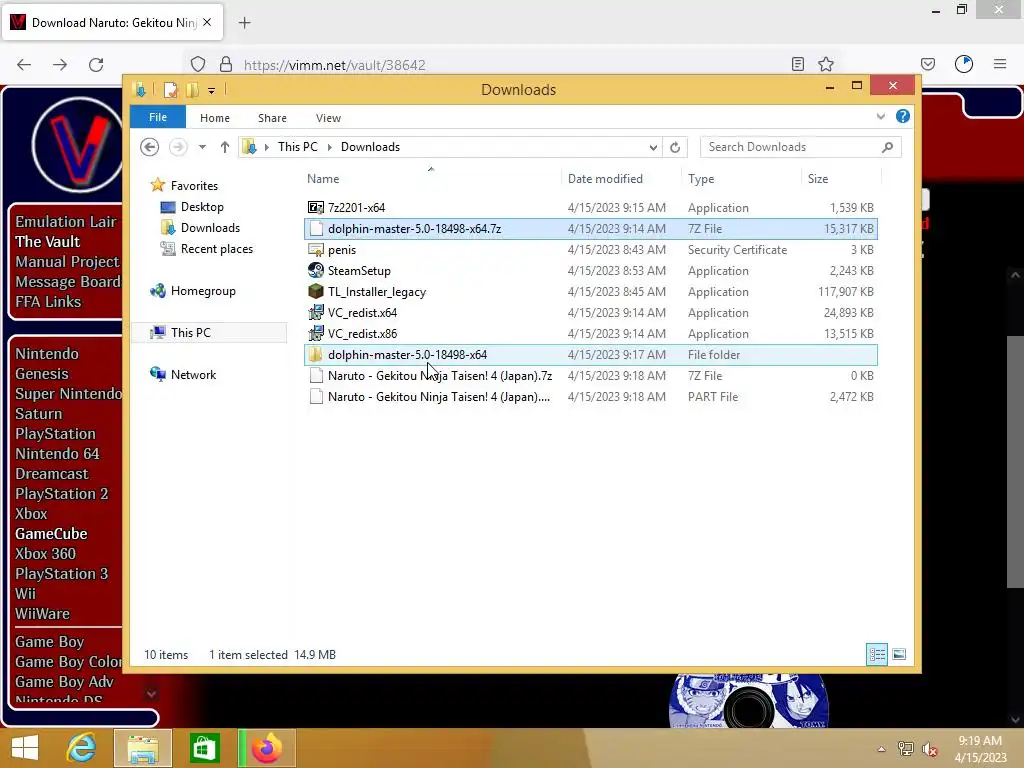Open Recent places in navigation pane
This screenshot has width=1024, height=768.
coord(217,249)
